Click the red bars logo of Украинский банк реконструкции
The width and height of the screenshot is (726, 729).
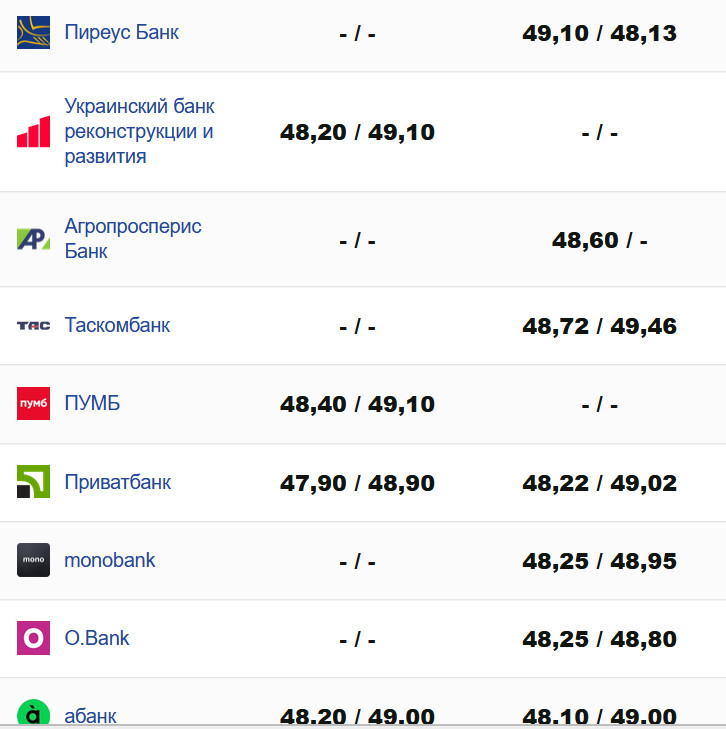point(33,132)
